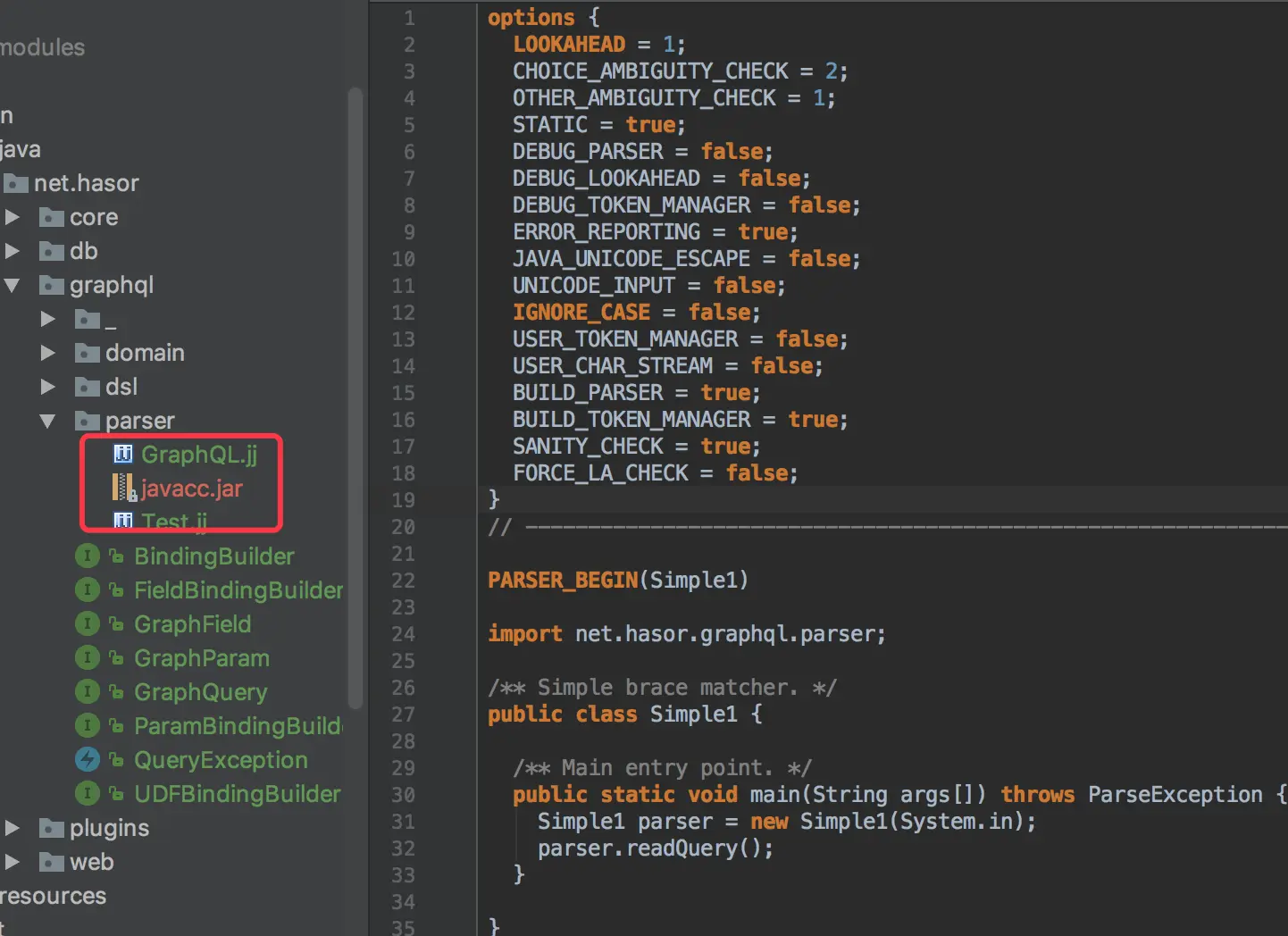Expand the dsl folder arrow

point(48,387)
